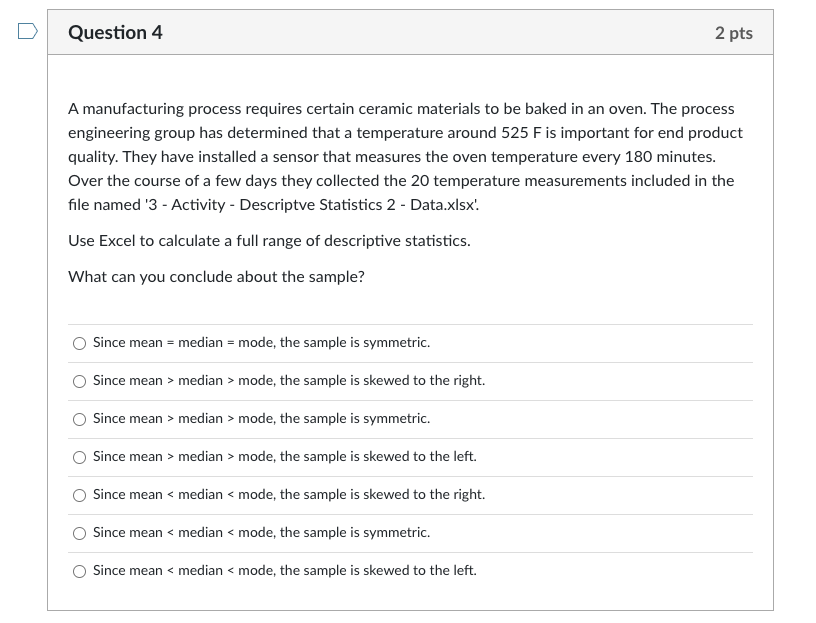The image size is (816, 623).
Task: Click "What can you conclude about the sample?"
Action: pos(216,277)
